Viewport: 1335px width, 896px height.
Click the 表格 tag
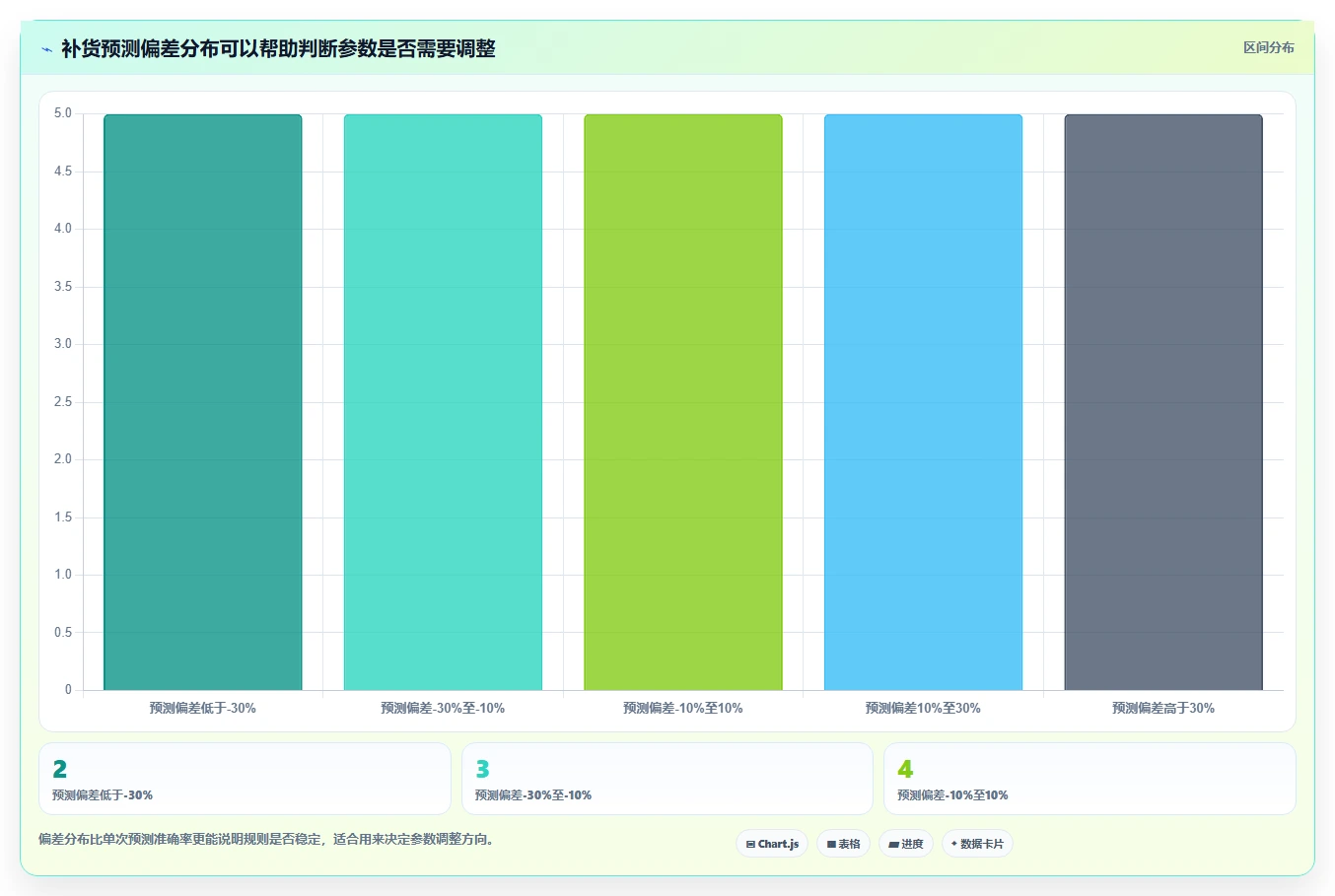tap(843, 844)
